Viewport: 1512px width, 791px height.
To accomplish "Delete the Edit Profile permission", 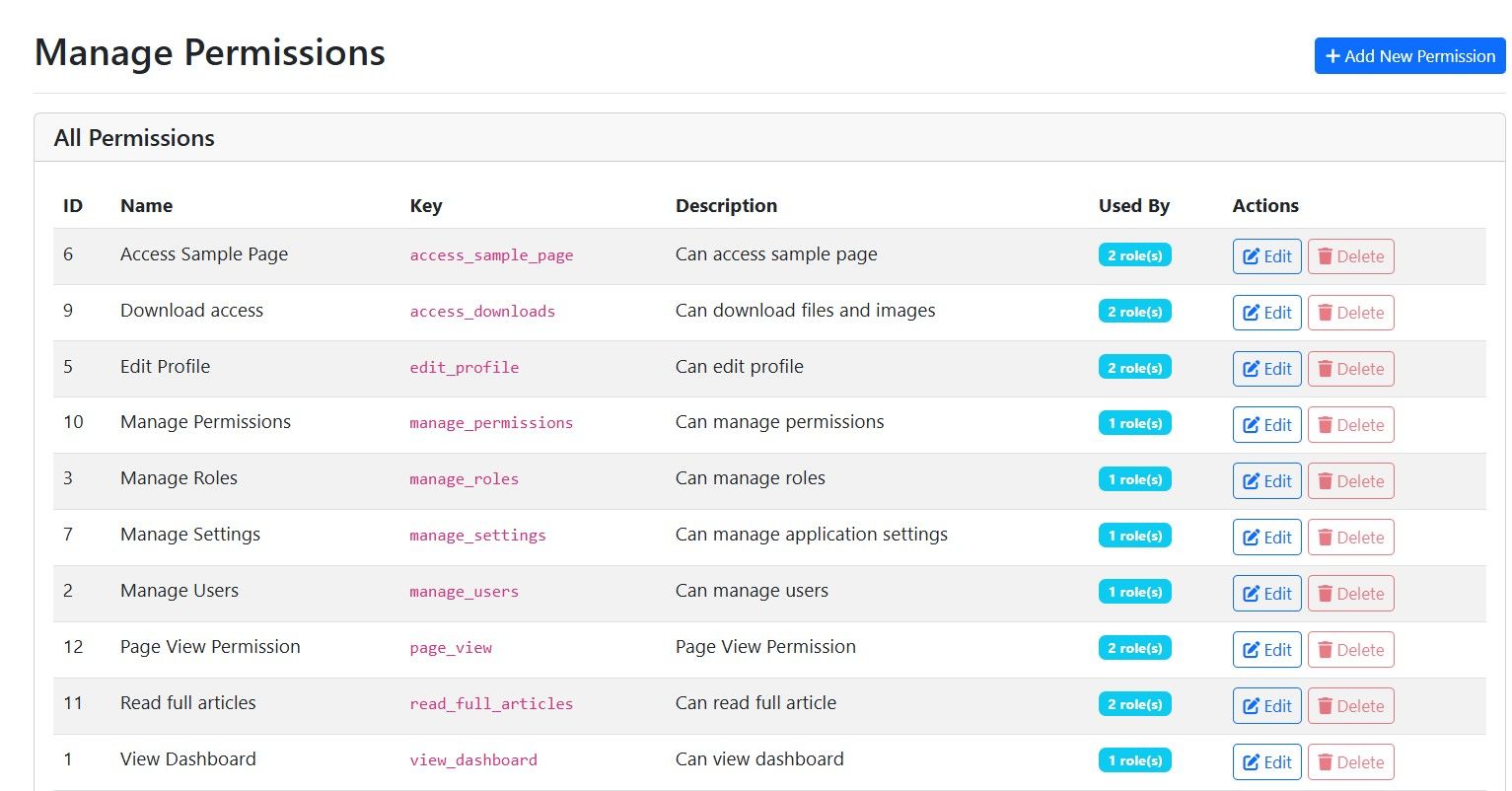I will pyautogui.click(x=1350, y=369).
